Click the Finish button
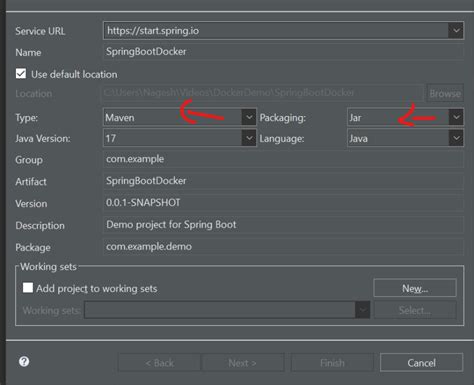474x385 pixels. (x=332, y=362)
